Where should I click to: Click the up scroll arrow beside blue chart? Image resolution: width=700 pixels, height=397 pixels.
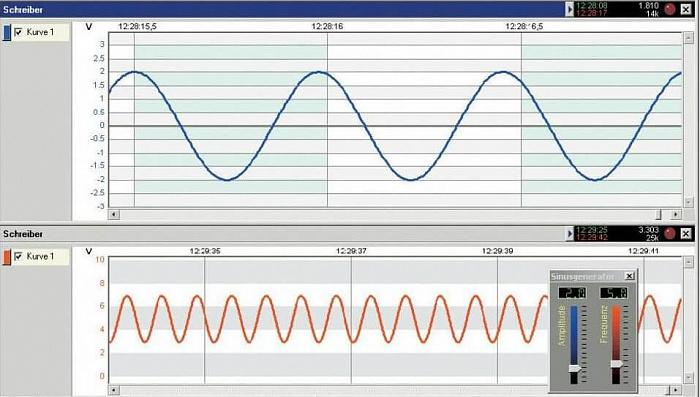coord(688,38)
